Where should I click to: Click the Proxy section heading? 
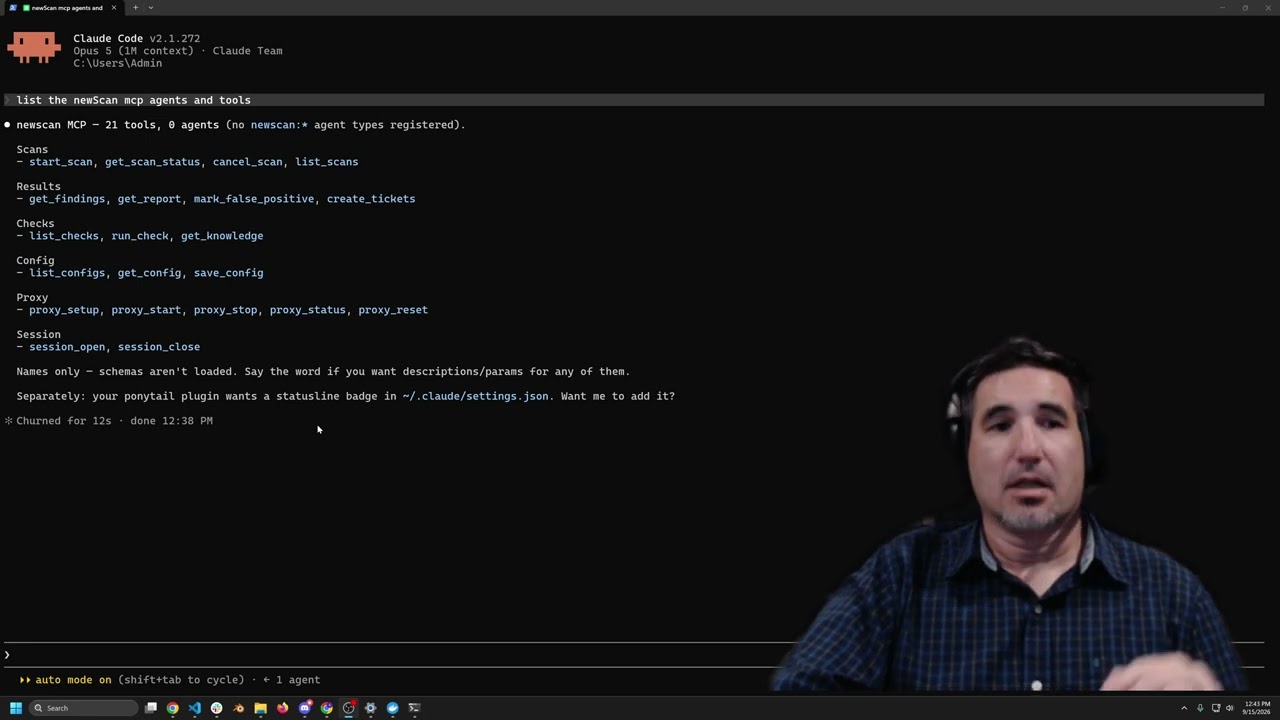point(32,298)
